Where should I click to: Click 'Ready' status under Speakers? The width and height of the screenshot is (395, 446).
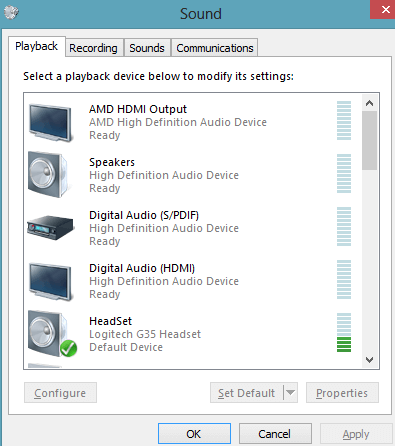[105, 188]
